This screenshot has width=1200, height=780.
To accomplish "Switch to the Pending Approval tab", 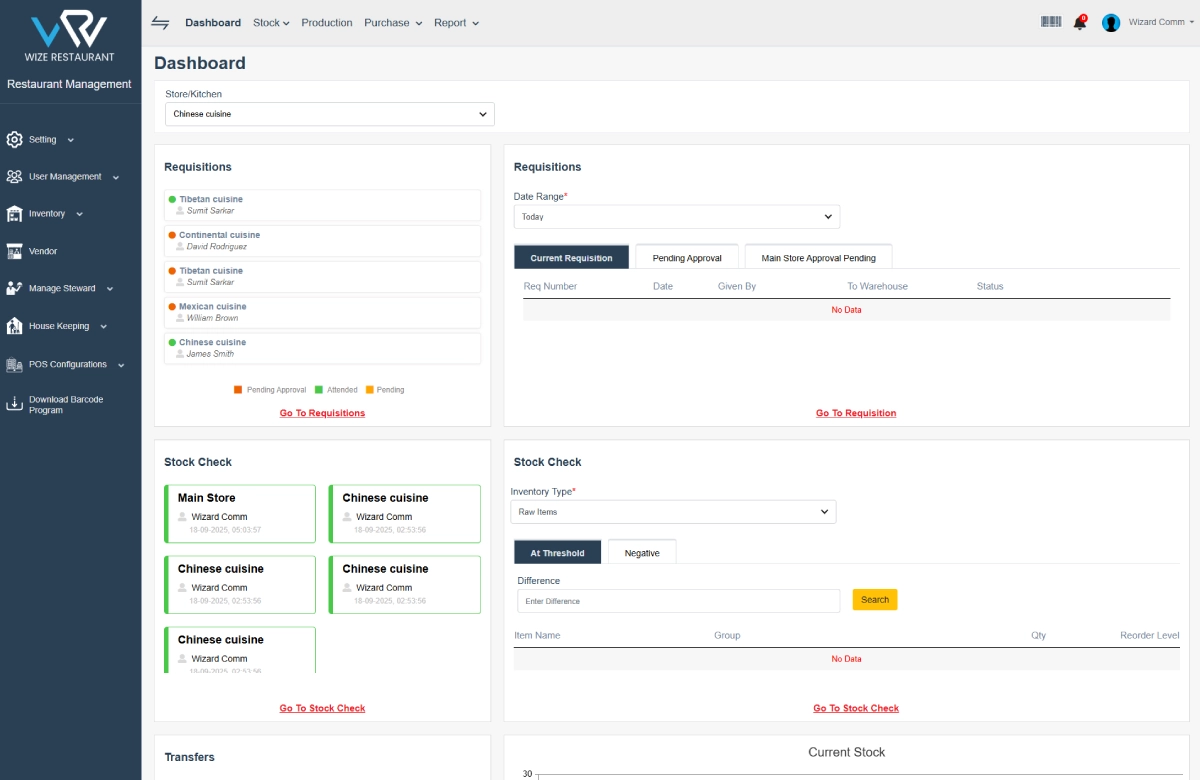I will tap(687, 258).
